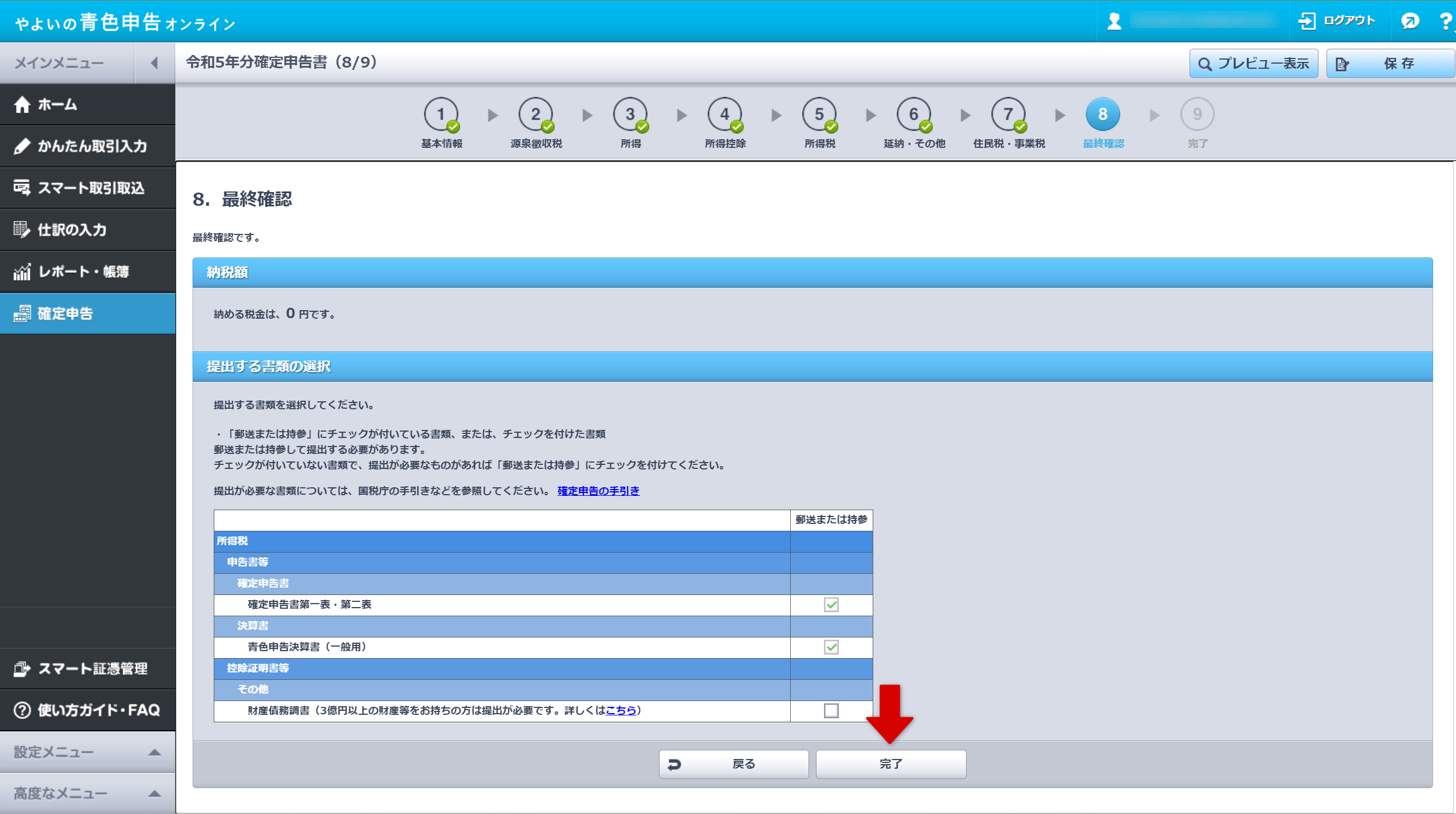Check the 財産債務調書 checkbox
Screen dimensions: 1456x814
pos(831,711)
